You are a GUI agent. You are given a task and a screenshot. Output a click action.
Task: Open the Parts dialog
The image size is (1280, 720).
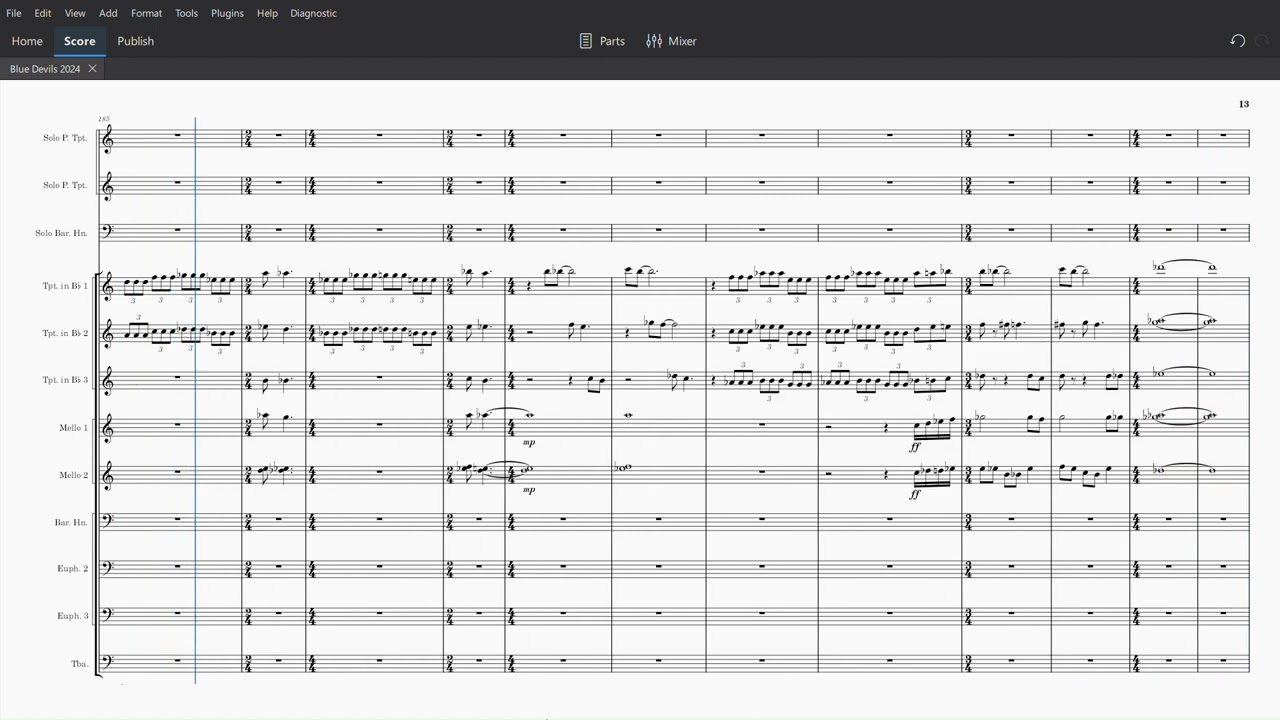coord(602,41)
